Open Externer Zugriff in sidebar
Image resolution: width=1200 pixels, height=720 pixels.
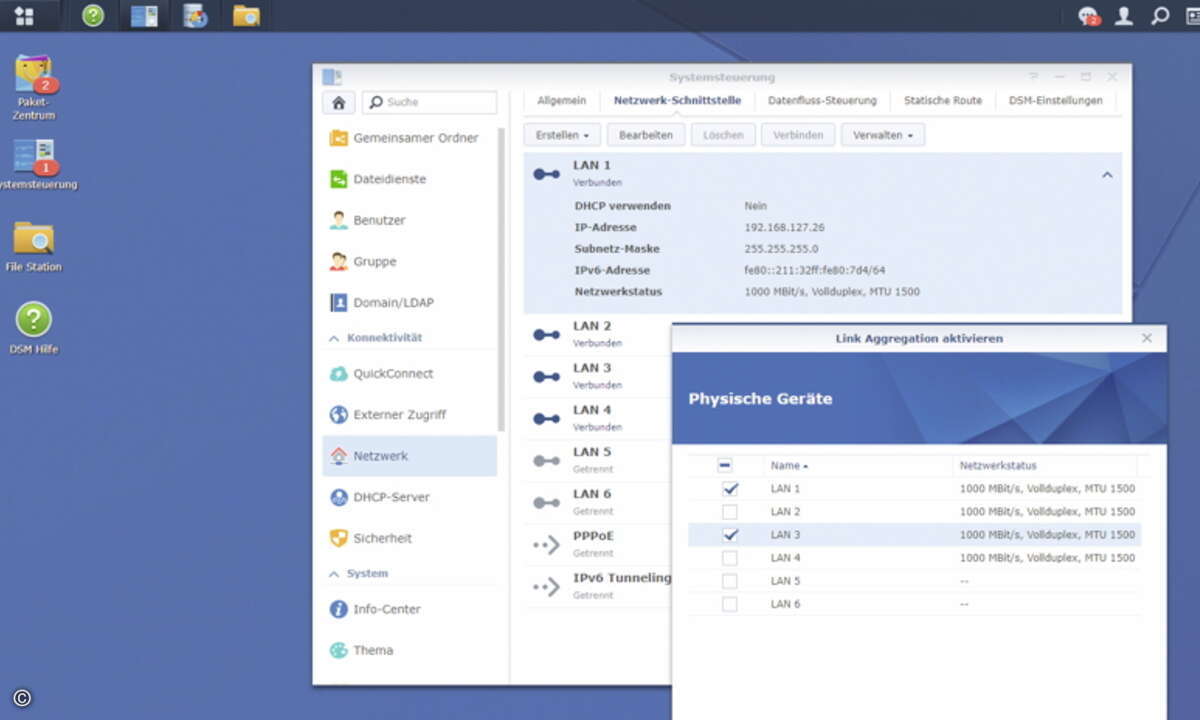point(409,414)
